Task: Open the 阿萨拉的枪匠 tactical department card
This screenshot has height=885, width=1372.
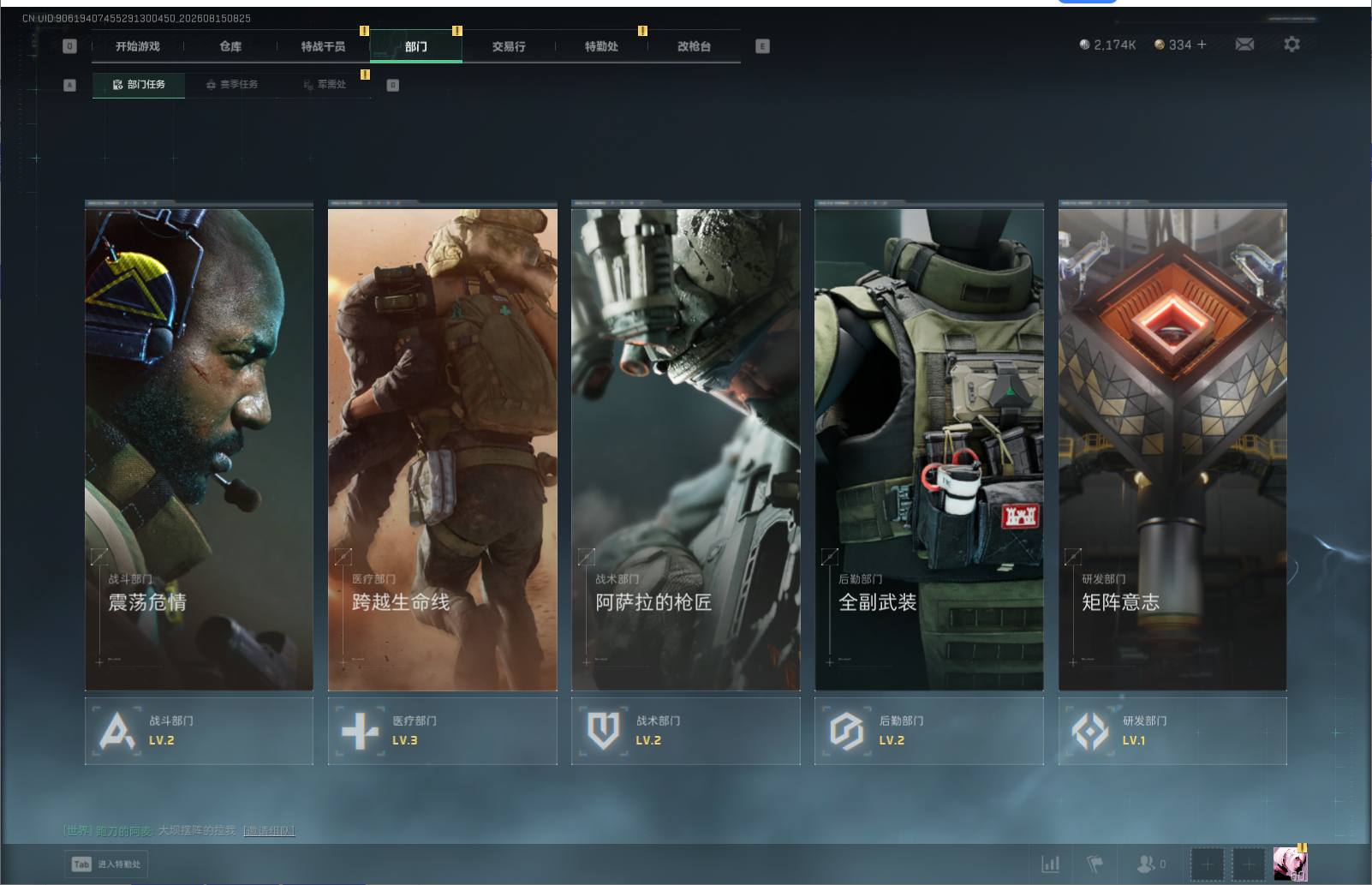Action: coord(685,448)
